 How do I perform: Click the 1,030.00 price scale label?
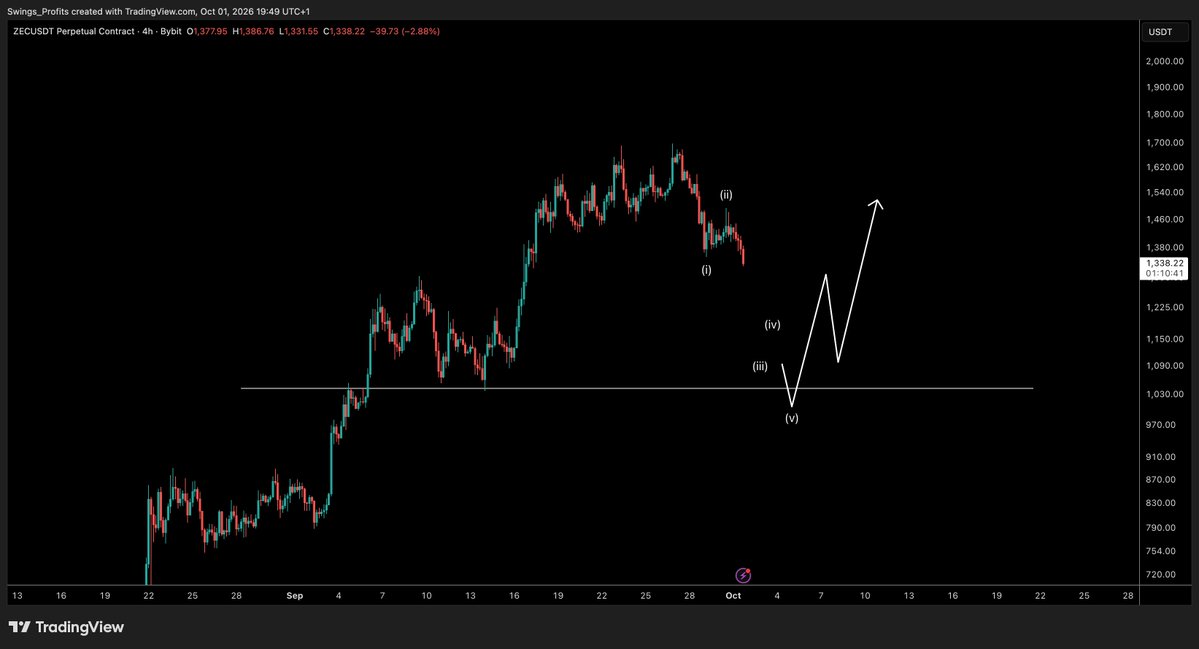tap(1165, 394)
